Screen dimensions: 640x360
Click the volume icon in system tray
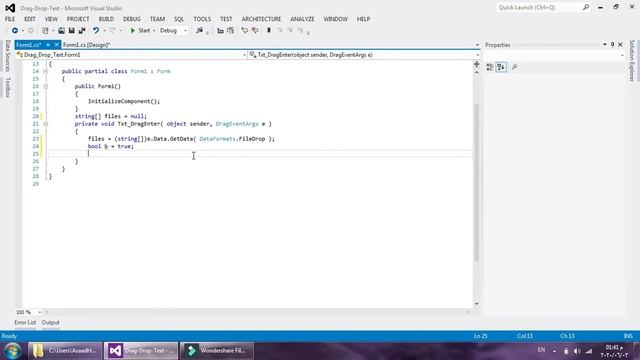point(577,351)
